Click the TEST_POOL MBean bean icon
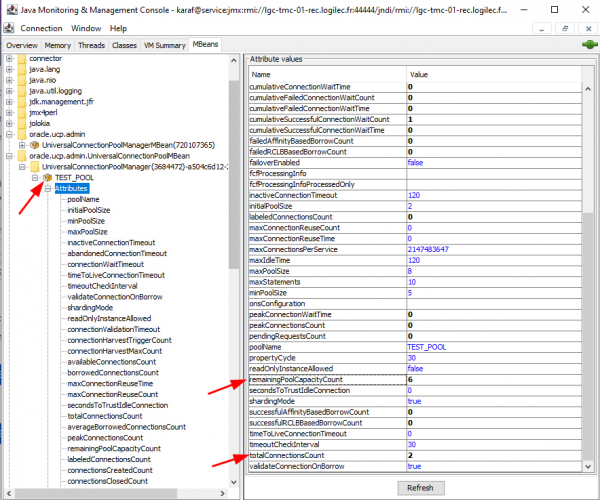 45,177
